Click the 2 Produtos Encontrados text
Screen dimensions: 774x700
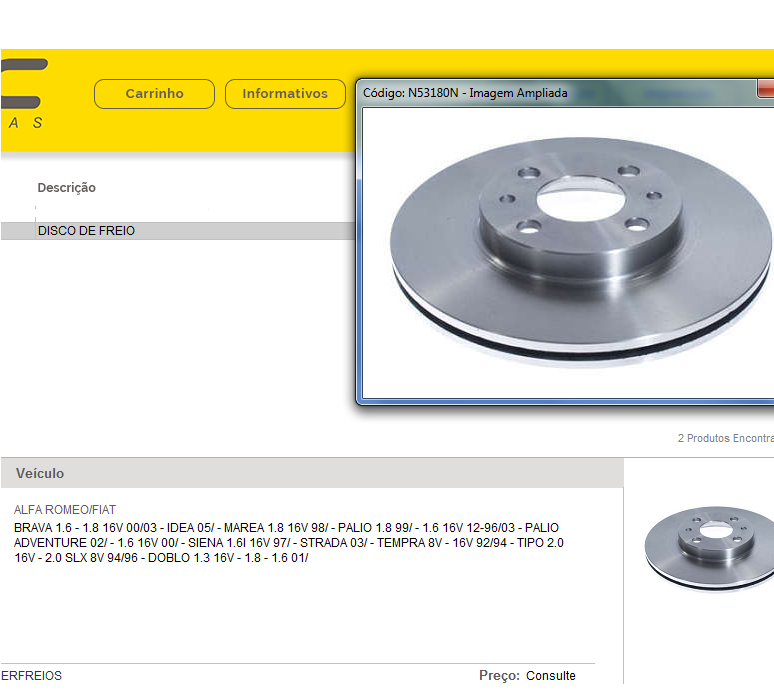pyautogui.click(x=726, y=438)
